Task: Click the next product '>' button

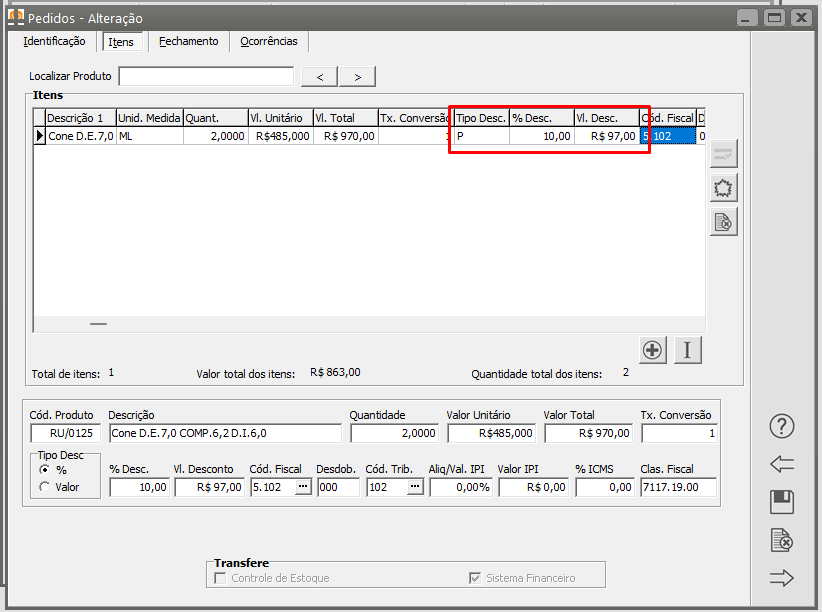Action: (x=357, y=77)
